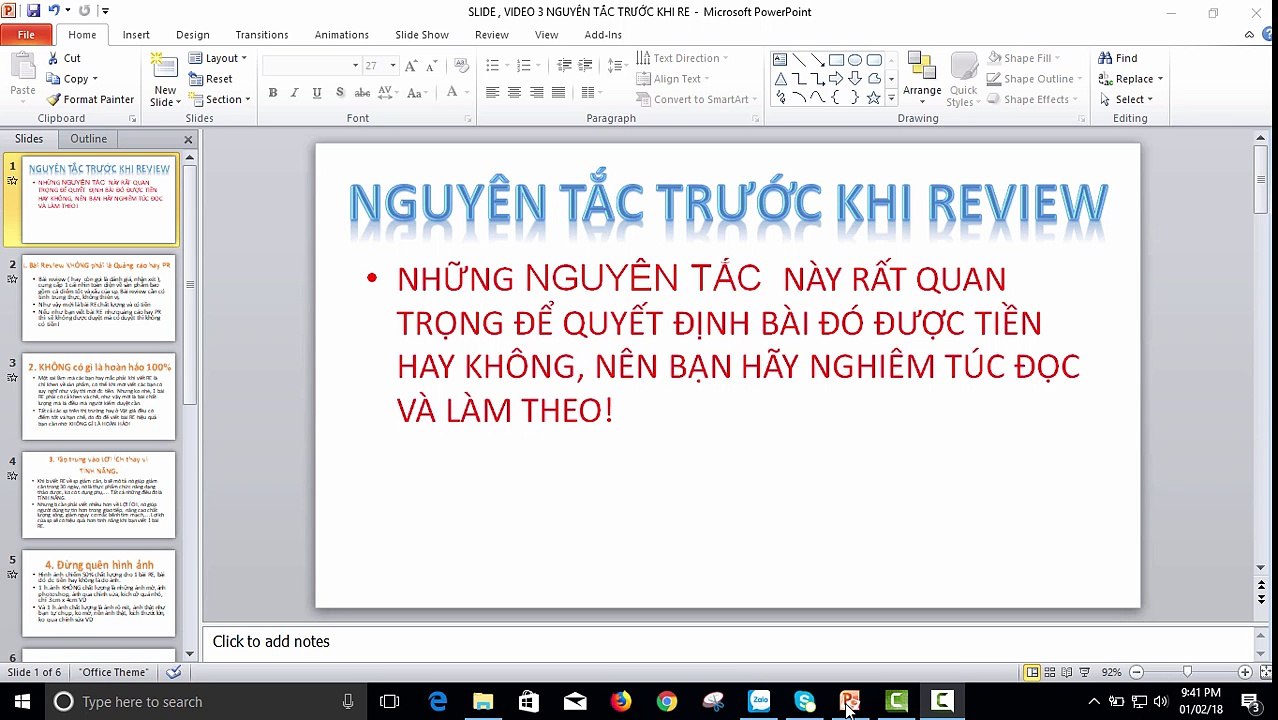Open the Drawing group dialog launcher
Screen dimensions: 1278x720
click(1082, 119)
